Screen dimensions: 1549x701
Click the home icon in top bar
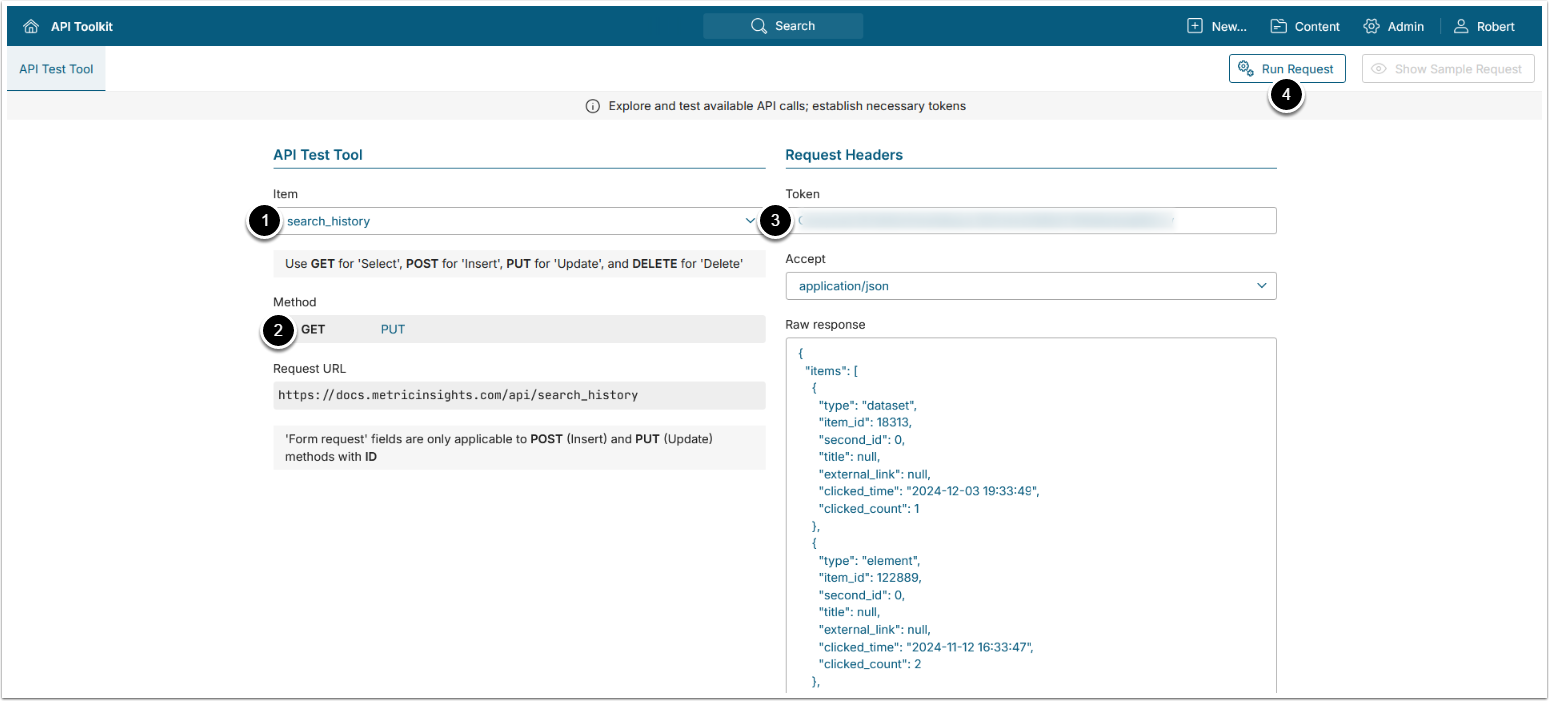31,27
